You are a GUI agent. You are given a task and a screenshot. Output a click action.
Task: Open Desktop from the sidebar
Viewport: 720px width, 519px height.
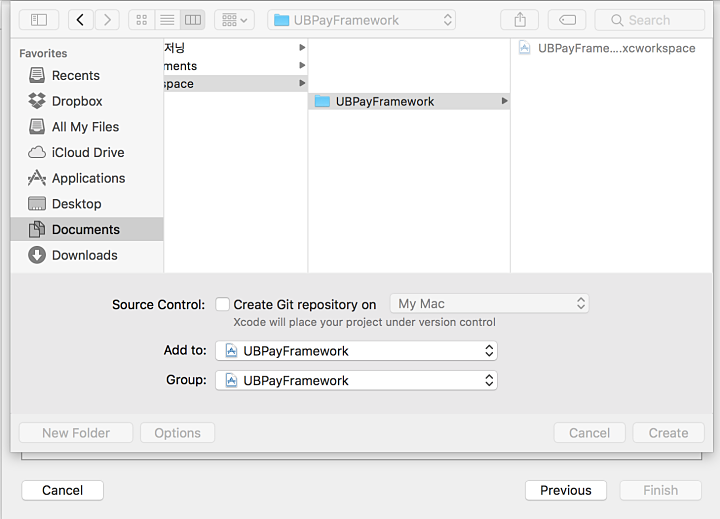coord(87,204)
